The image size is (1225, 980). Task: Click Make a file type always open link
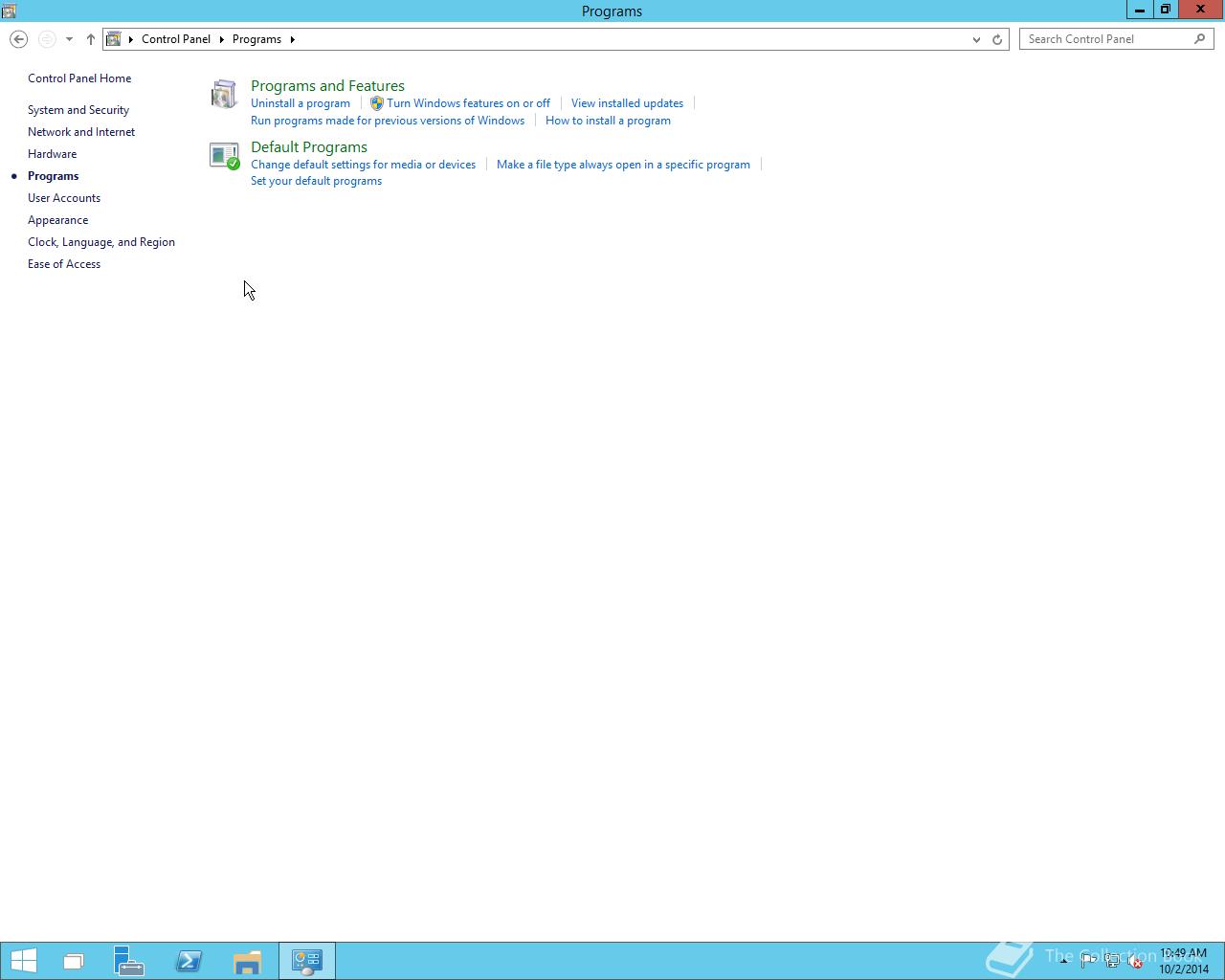point(623,165)
